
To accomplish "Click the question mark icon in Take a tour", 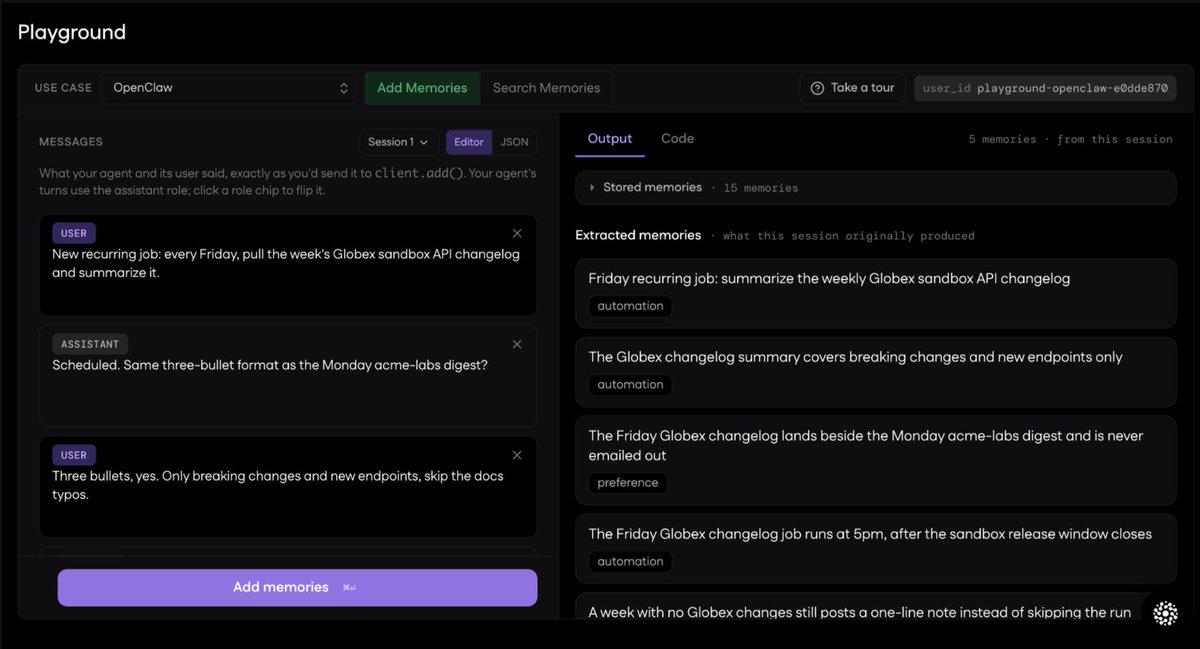I will (817, 88).
